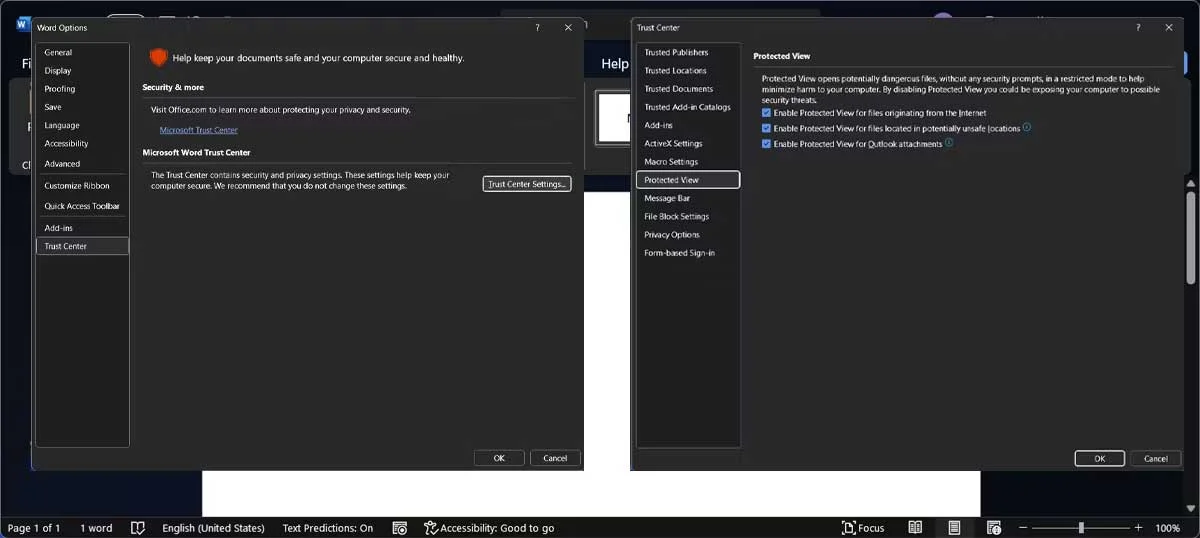Uncheck Protected View for files from the Internet
Image resolution: width=1200 pixels, height=538 pixels.
coord(766,113)
